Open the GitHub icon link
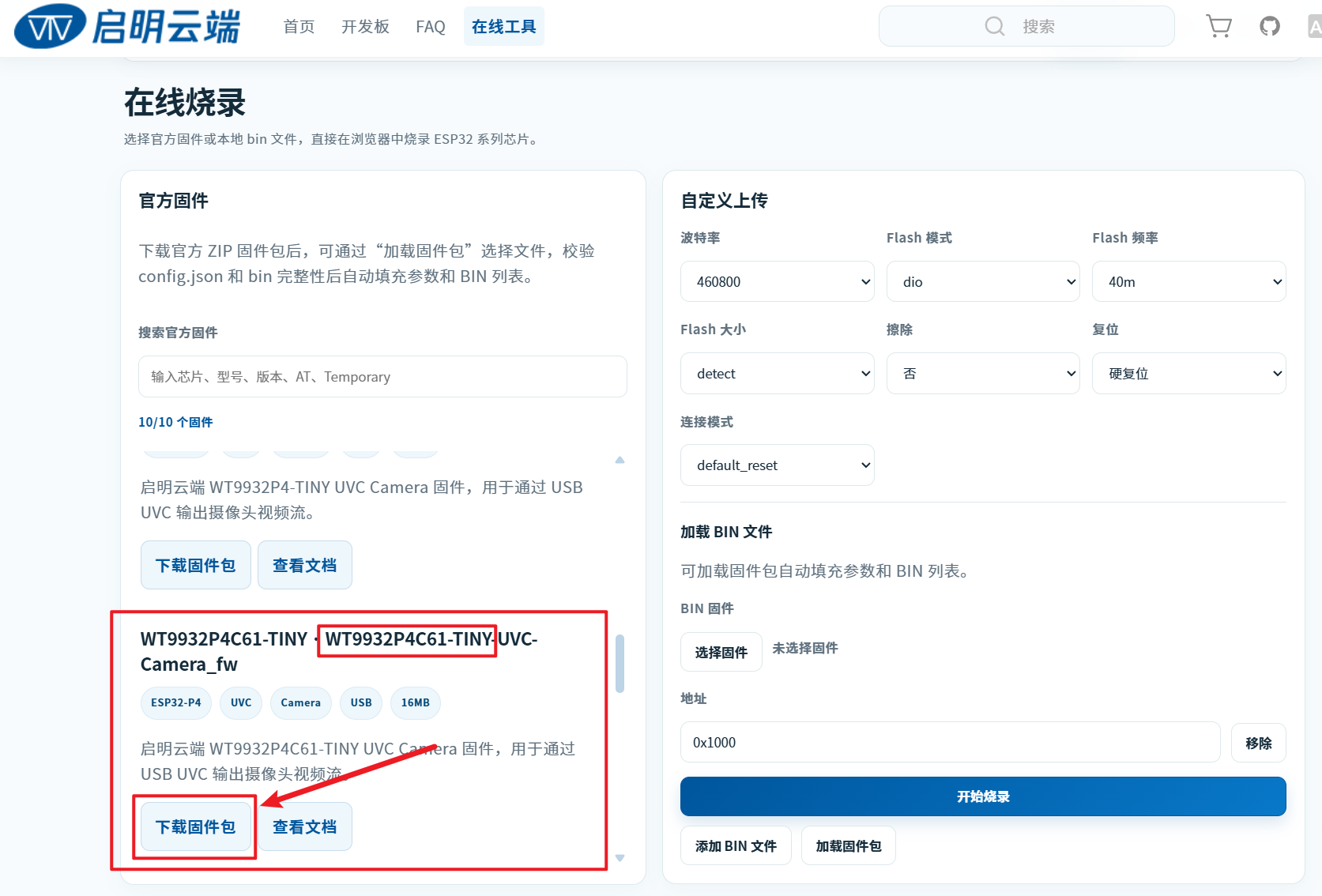1322x896 pixels. tap(1270, 26)
